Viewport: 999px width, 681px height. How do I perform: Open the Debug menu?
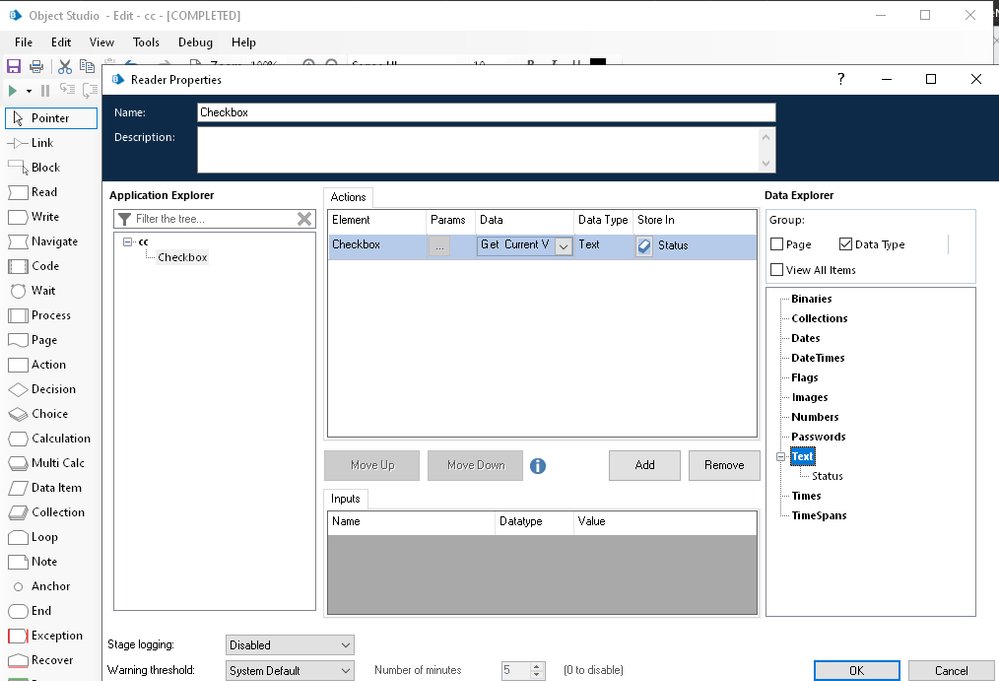[x=195, y=42]
